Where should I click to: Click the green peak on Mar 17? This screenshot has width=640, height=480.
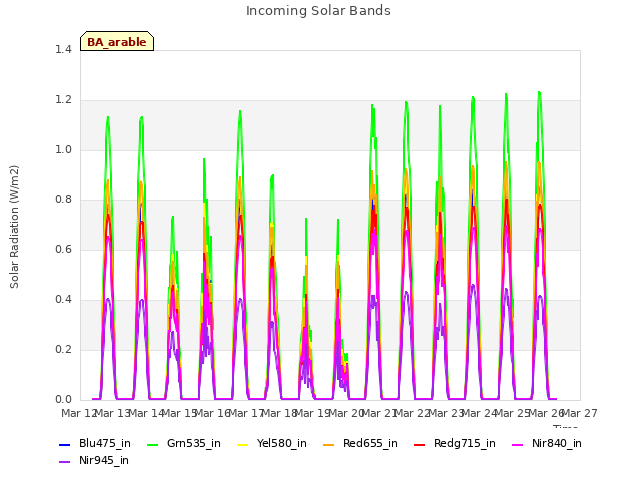[x=240, y=111]
